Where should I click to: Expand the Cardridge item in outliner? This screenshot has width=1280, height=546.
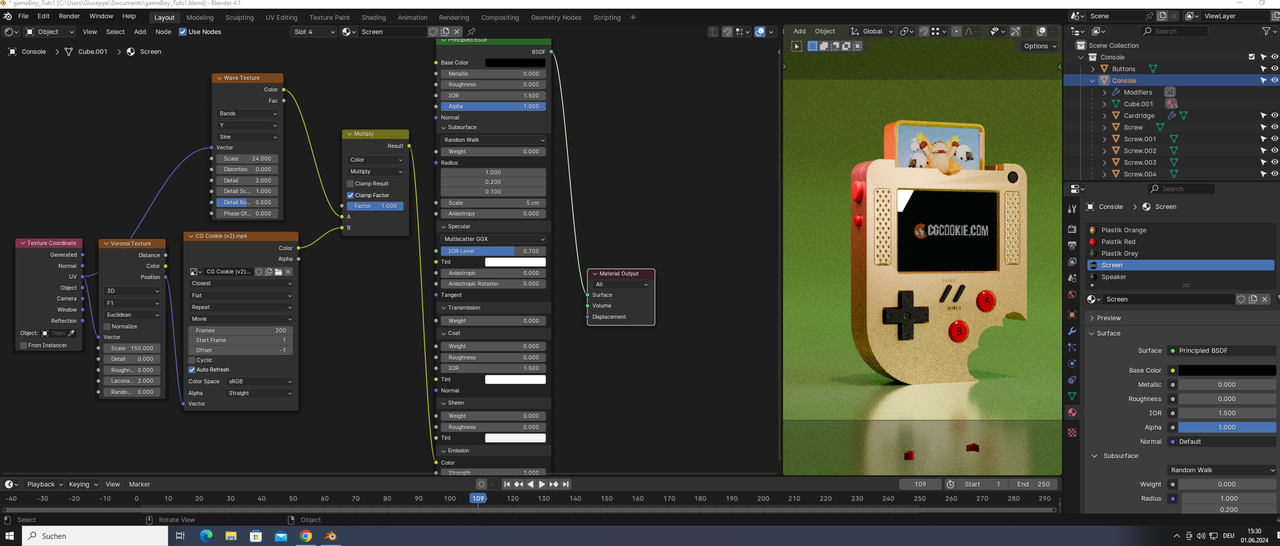1105,116
